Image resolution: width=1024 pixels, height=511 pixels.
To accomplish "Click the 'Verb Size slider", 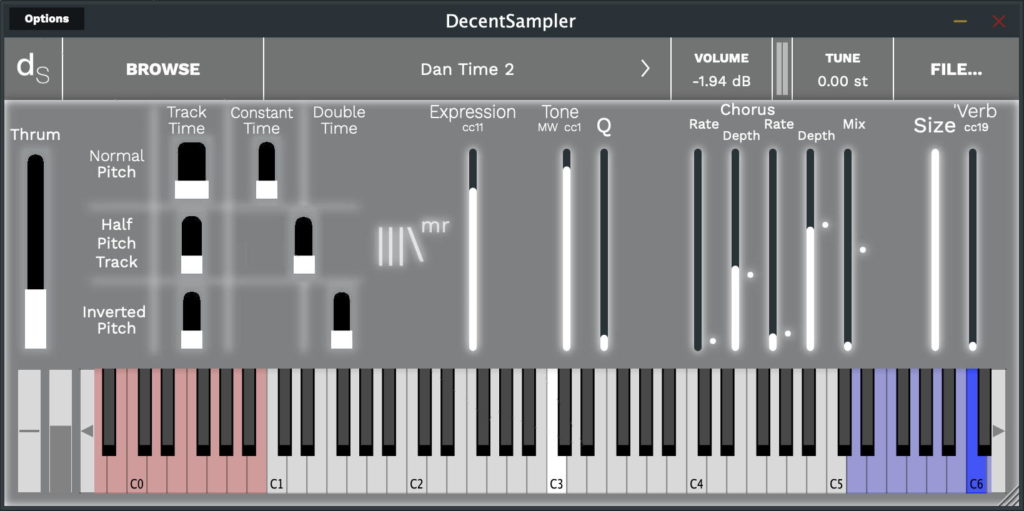I will tap(935, 250).
